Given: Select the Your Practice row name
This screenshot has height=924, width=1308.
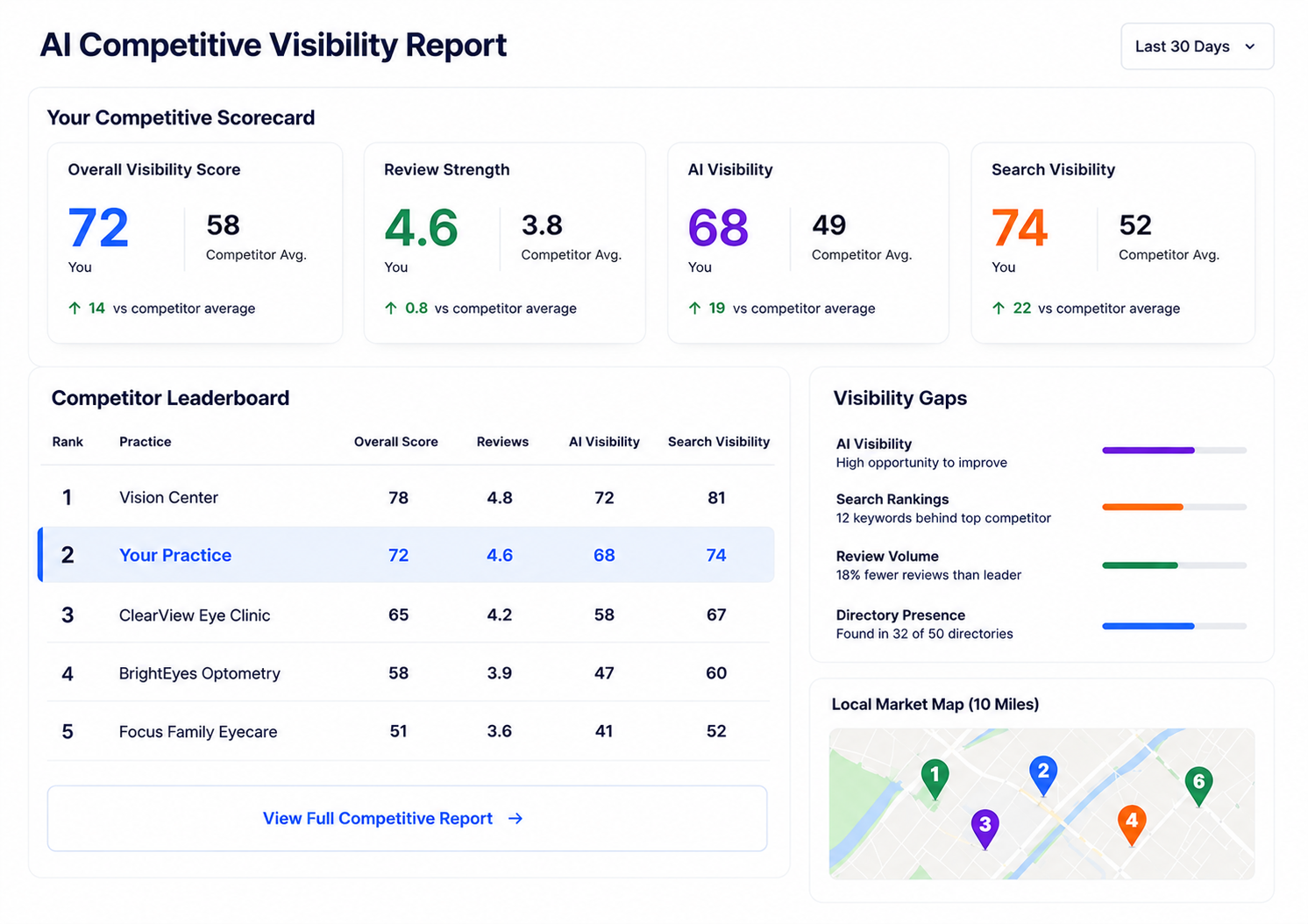Looking at the screenshot, I should [175, 555].
